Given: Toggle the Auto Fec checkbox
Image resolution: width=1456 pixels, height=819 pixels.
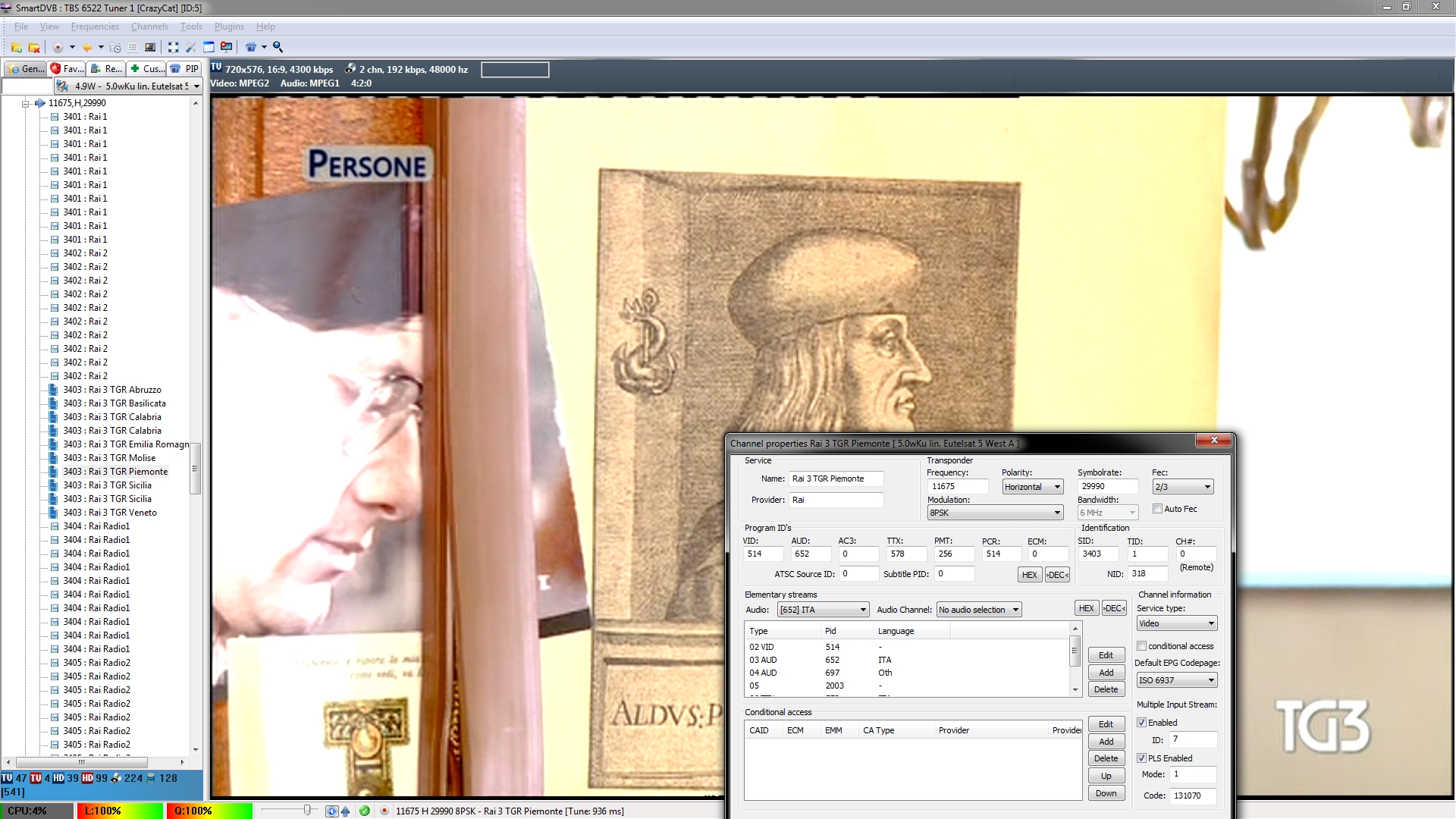Looking at the screenshot, I should pos(1157,509).
